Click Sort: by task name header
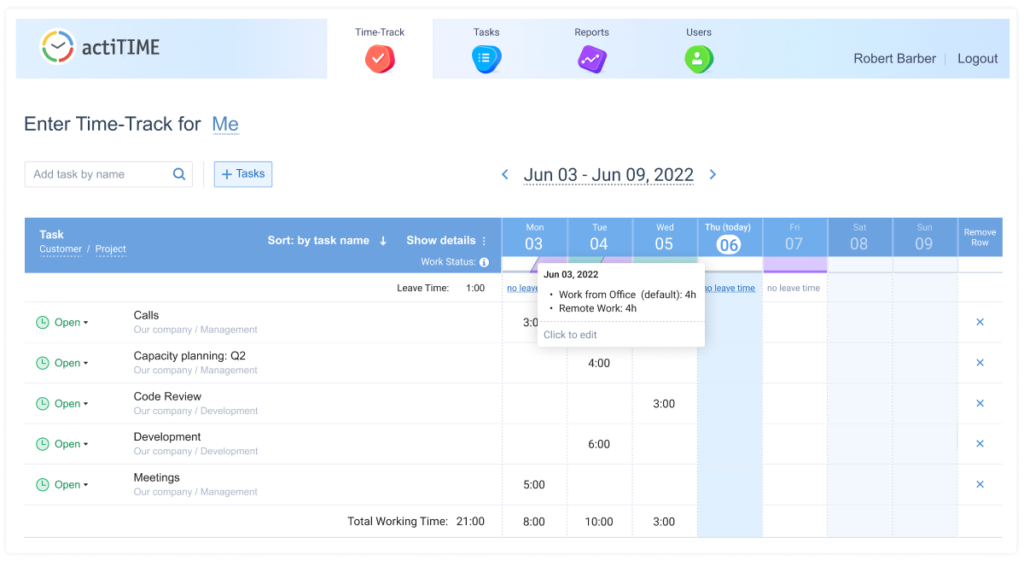The image size is (1024, 561). coord(326,241)
